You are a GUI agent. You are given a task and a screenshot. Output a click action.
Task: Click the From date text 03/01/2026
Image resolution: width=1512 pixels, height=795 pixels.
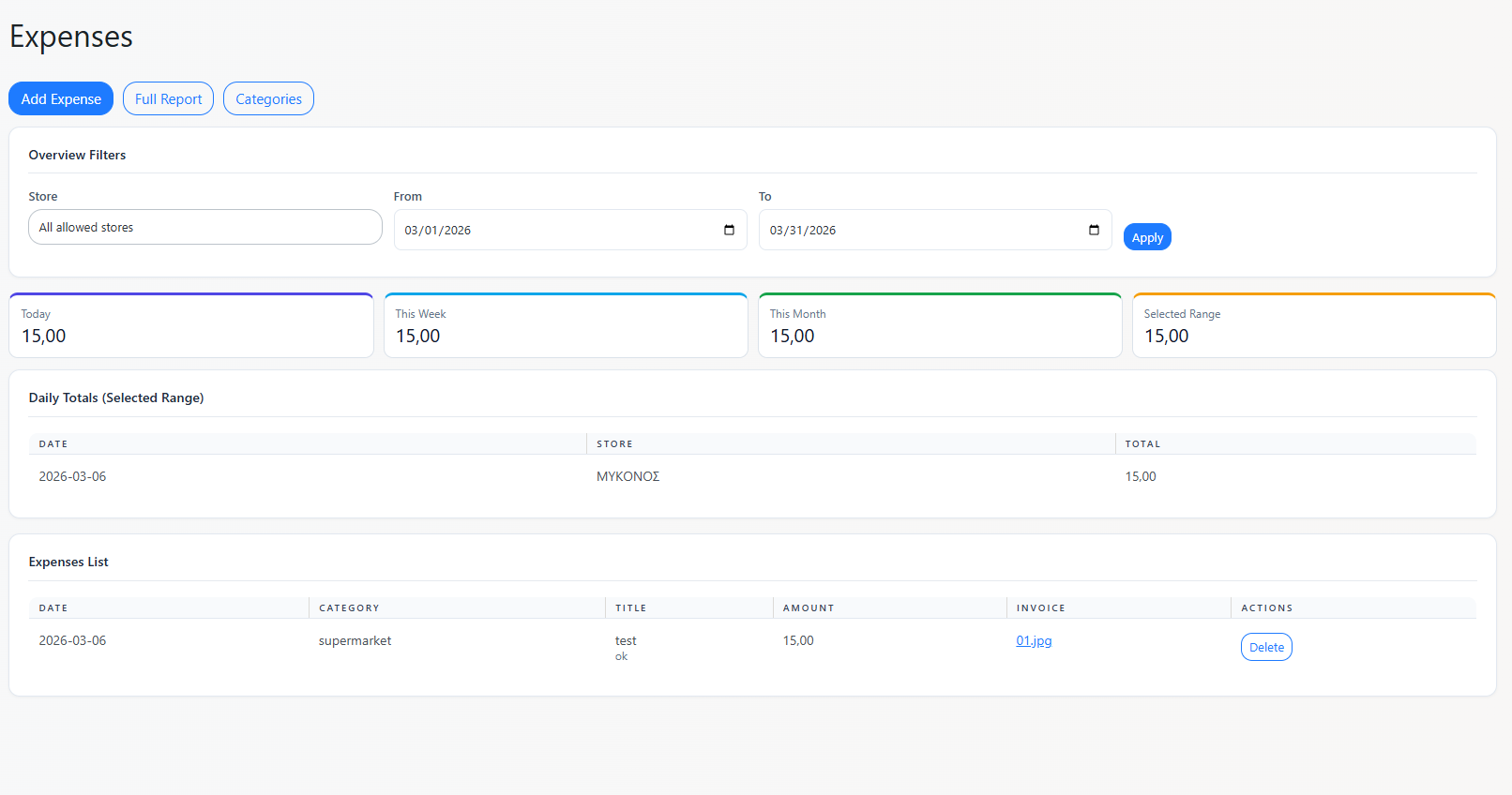coord(438,231)
